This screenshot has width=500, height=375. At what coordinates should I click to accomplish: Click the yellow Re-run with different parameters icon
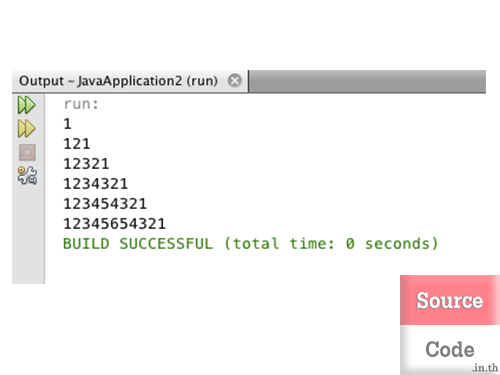point(26,129)
